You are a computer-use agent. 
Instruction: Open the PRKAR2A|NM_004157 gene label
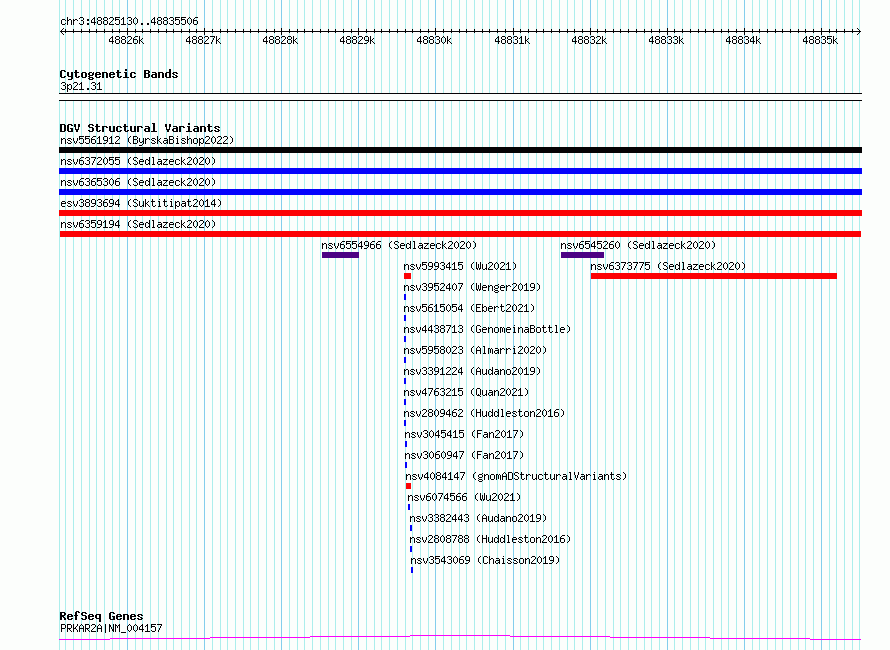pos(111,628)
